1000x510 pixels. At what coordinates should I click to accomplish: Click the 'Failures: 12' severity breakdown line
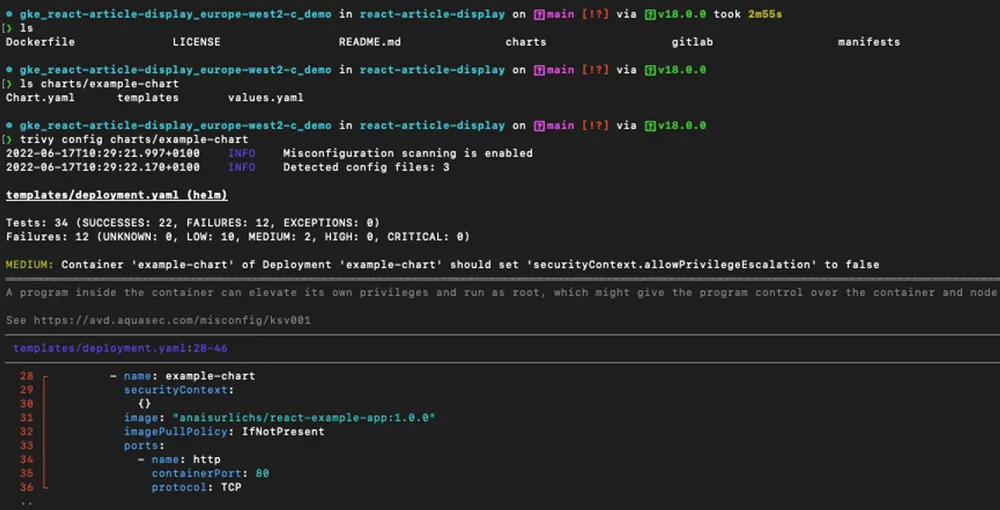click(238, 237)
